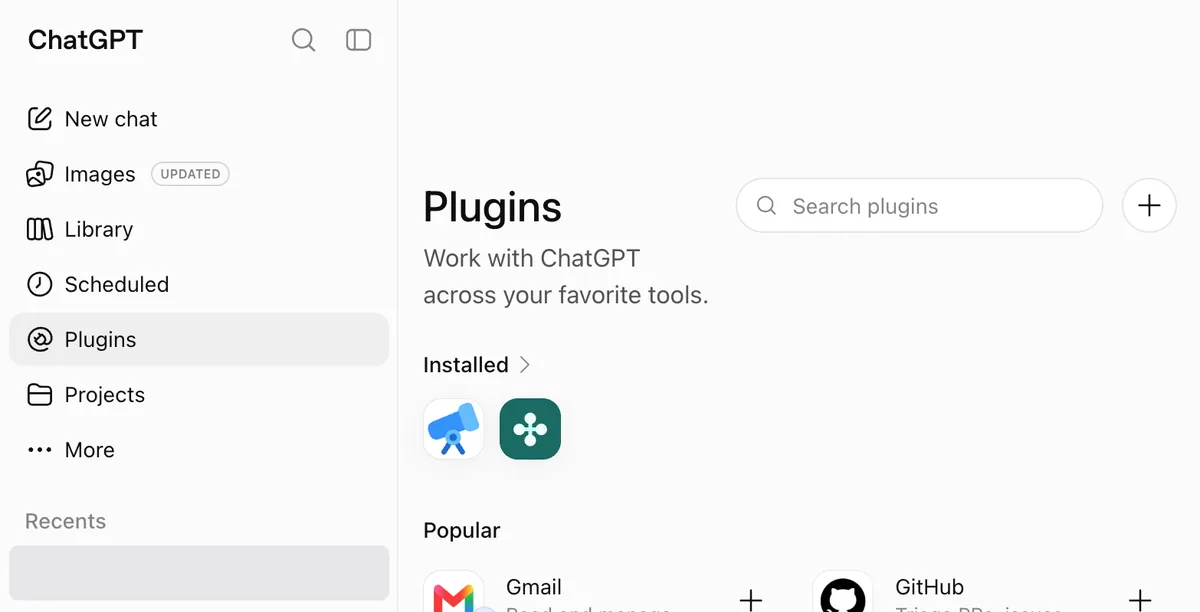
Task: Open Library label in the sidebar
Action: (99, 229)
